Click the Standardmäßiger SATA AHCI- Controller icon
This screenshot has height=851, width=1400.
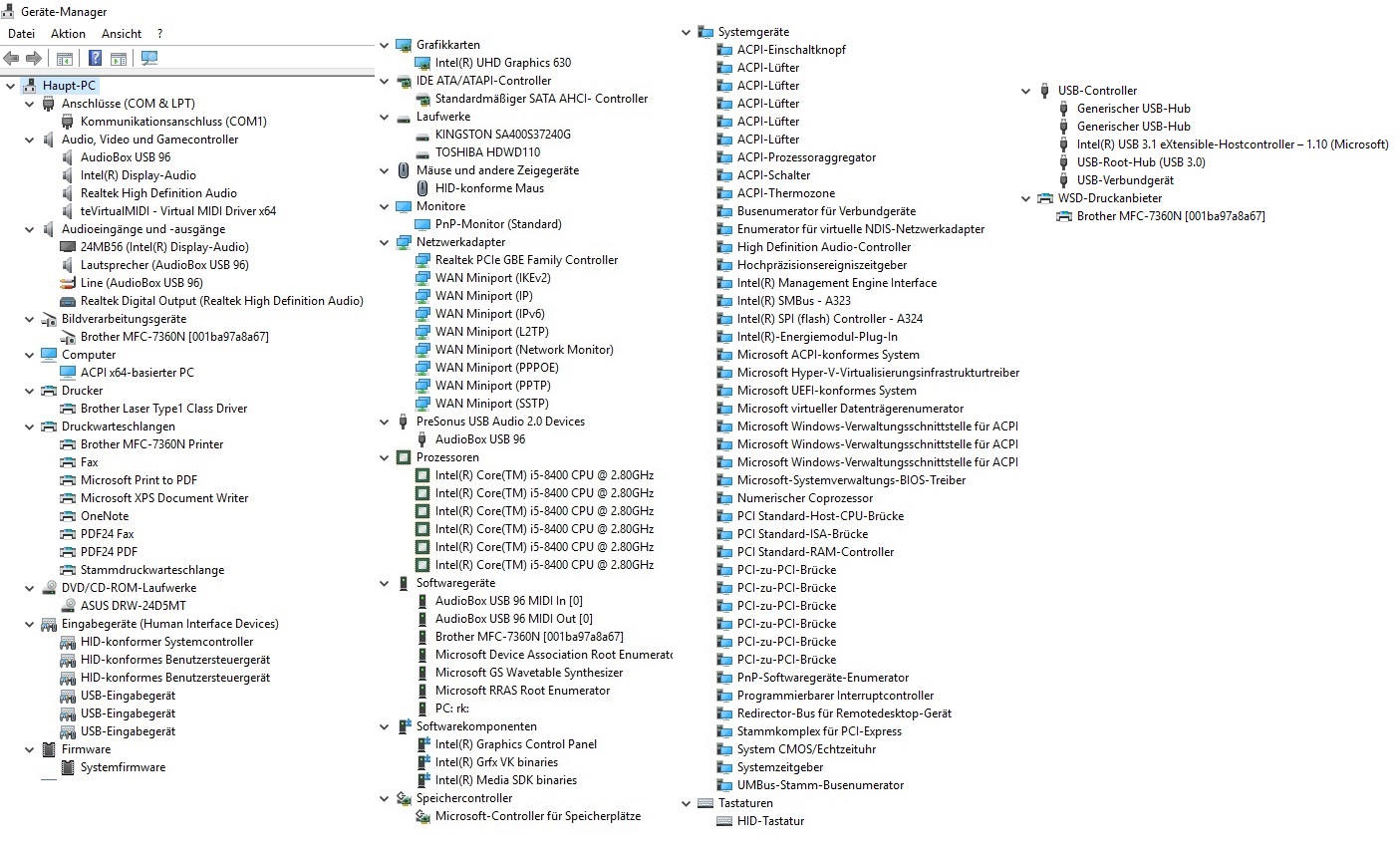(x=422, y=99)
